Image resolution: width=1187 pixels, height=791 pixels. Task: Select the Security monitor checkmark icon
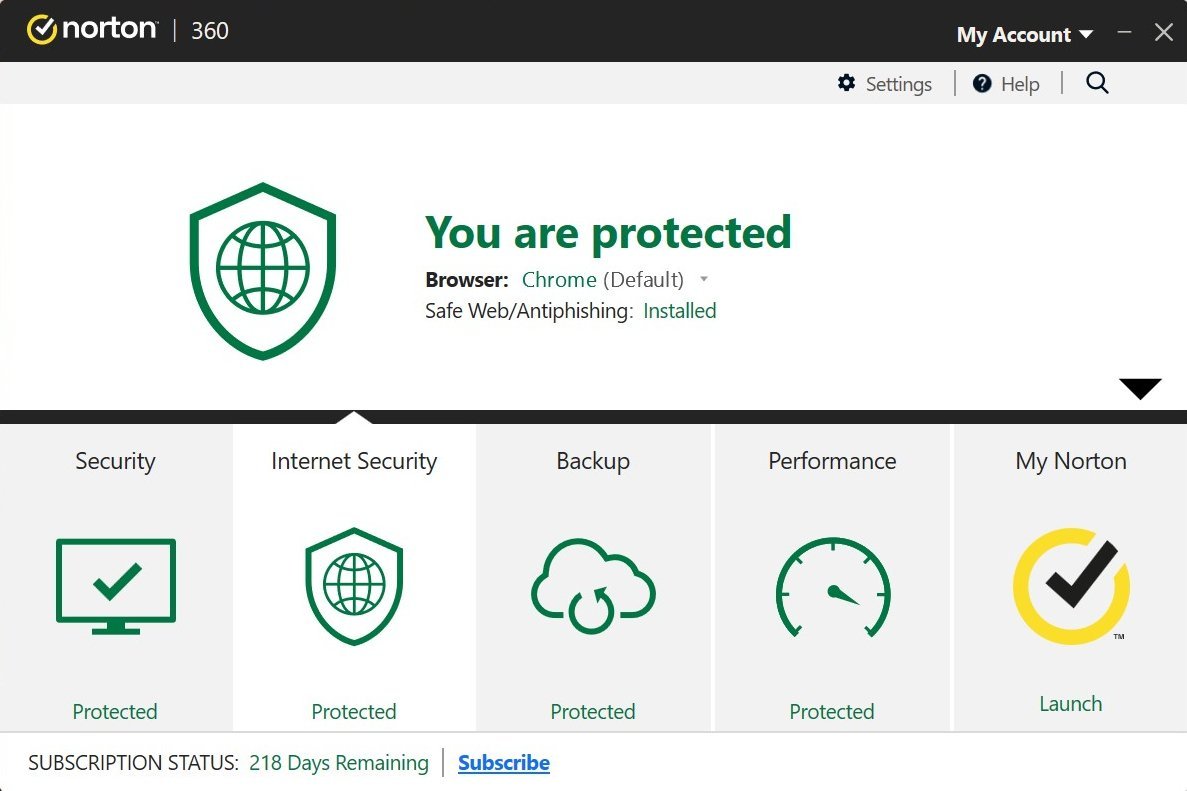[x=115, y=585]
